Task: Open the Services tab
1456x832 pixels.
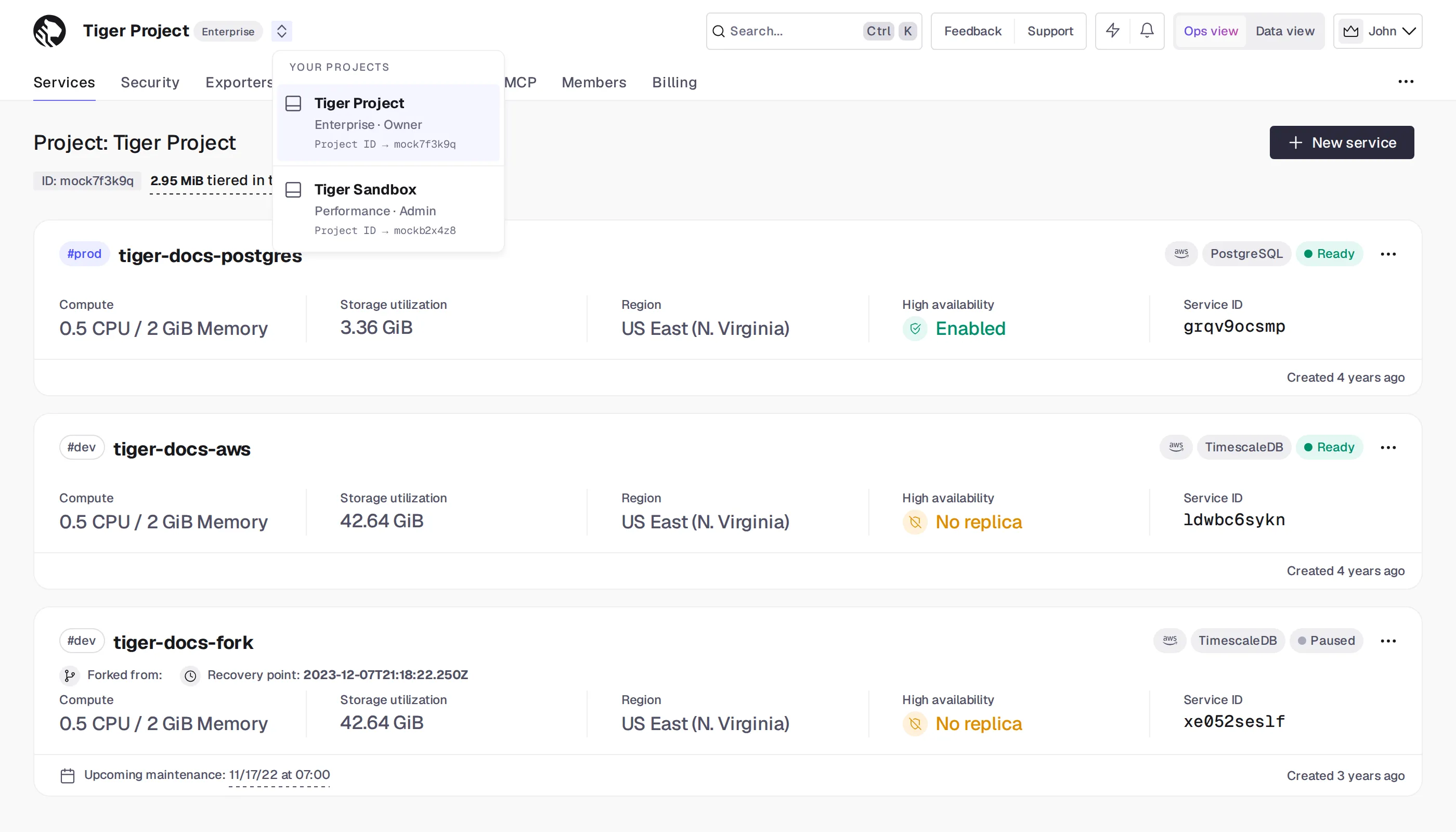Action: click(64, 82)
